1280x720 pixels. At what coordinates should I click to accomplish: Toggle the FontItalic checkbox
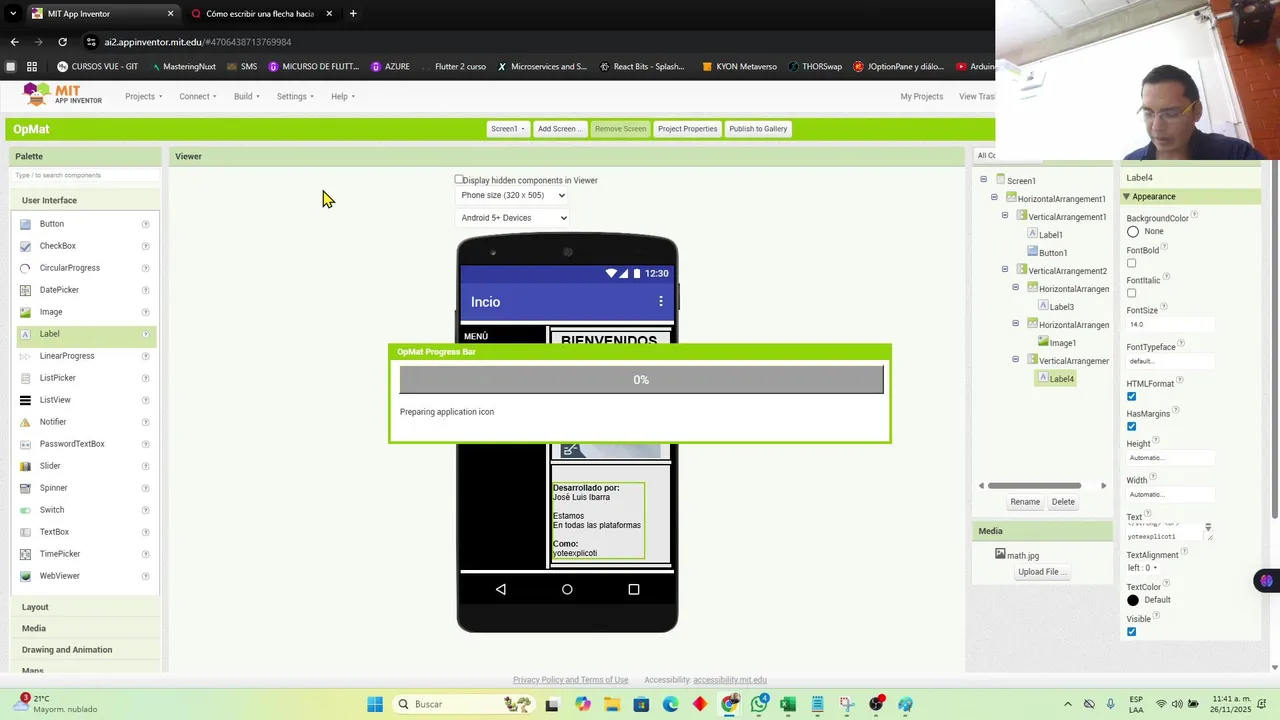[x=1132, y=294]
